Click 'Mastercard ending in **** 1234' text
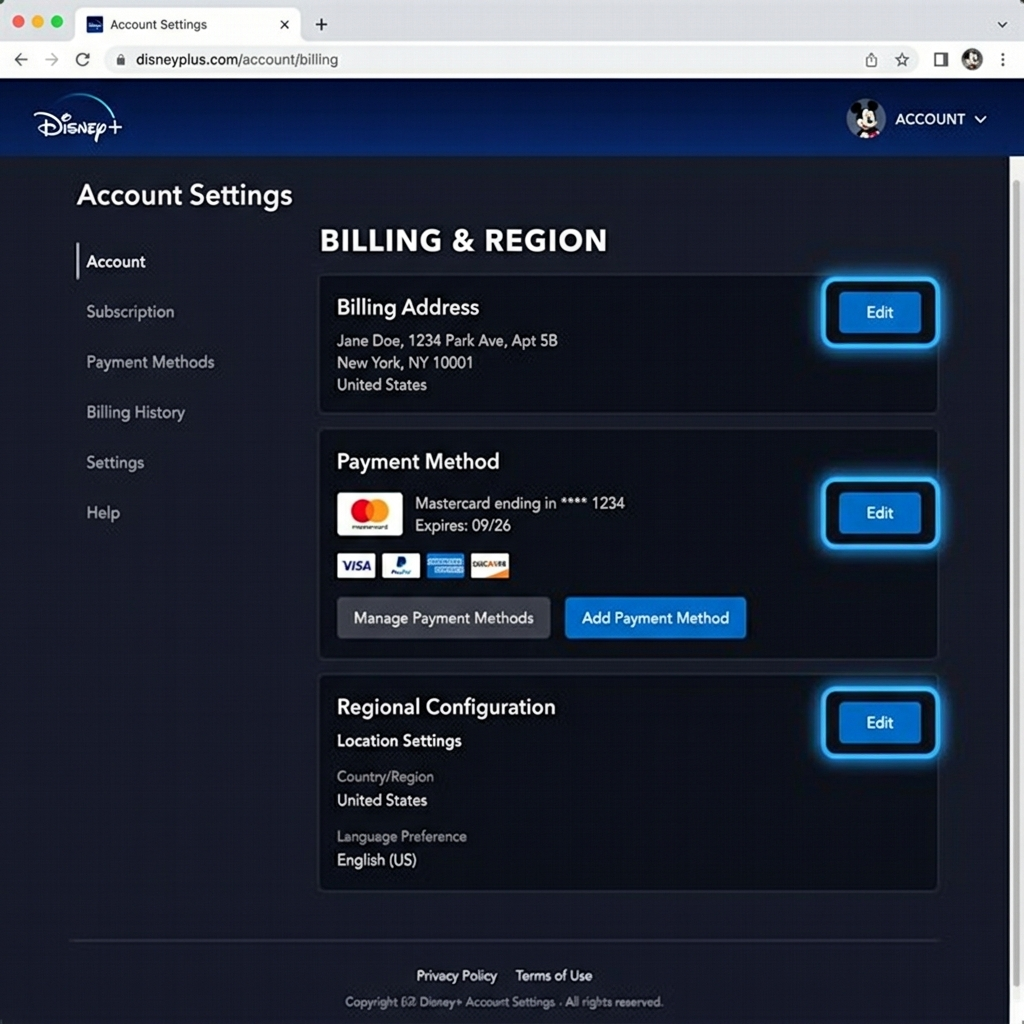Screen dimensions: 1024x1024 [520, 504]
